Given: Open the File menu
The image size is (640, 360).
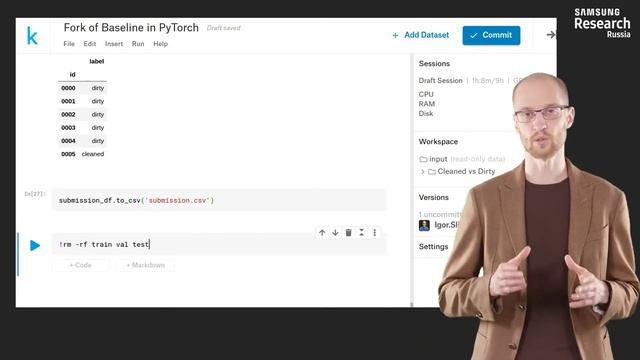Looking at the screenshot, I should [69, 44].
